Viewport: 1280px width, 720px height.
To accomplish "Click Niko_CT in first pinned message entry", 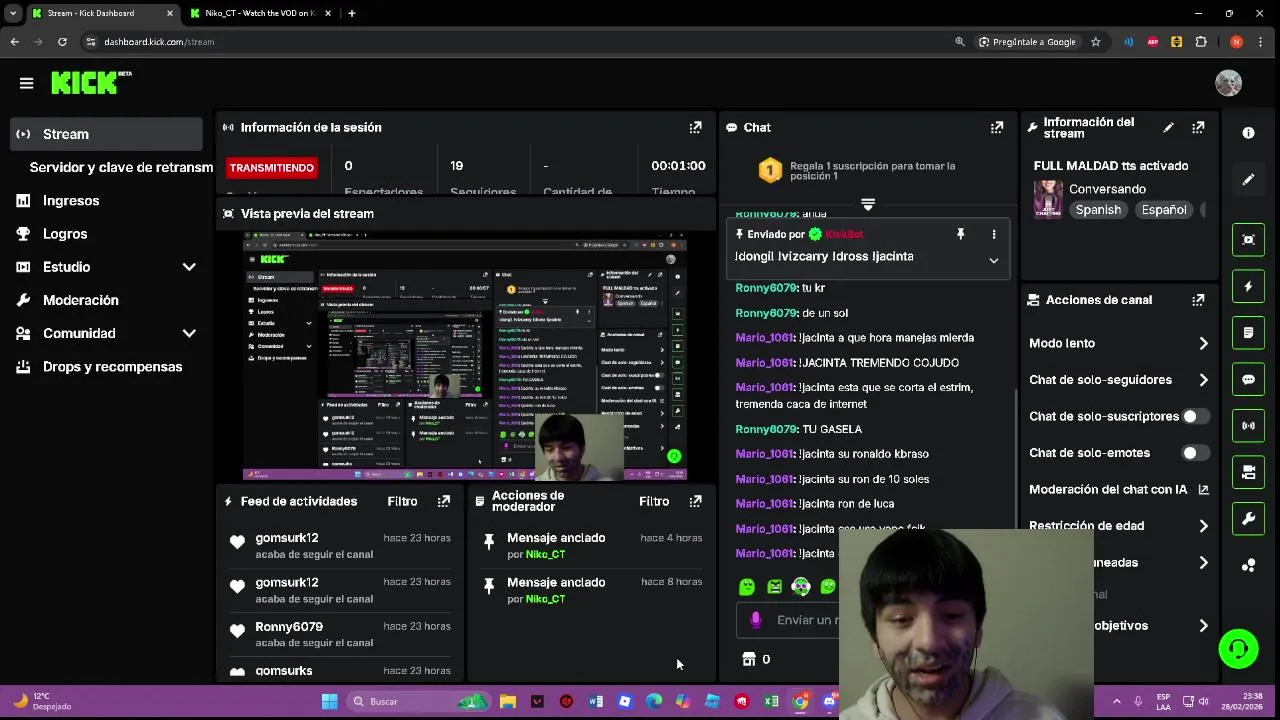I will click(545, 554).
